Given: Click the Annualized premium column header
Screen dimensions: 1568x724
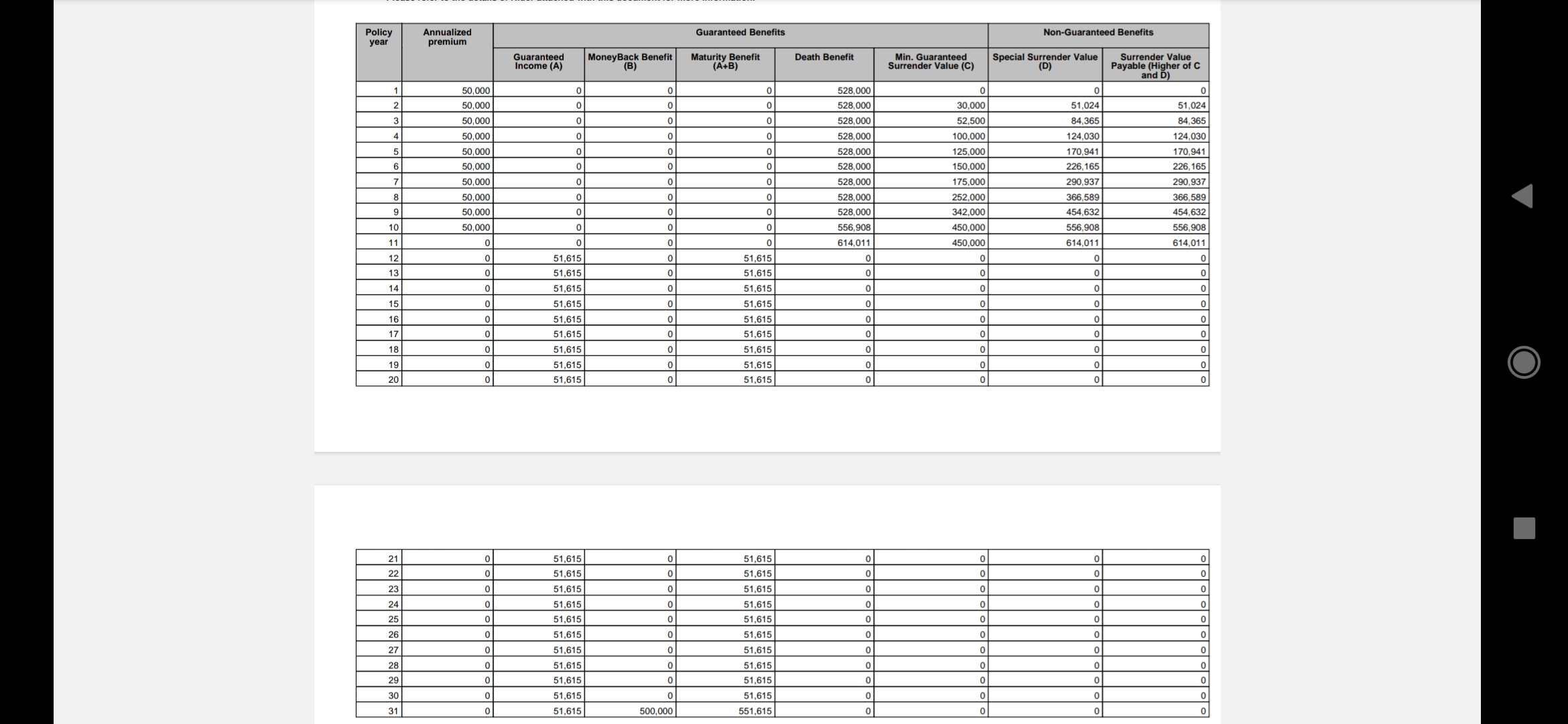Looking at the screenshot, I should click(x=447, y=37).
